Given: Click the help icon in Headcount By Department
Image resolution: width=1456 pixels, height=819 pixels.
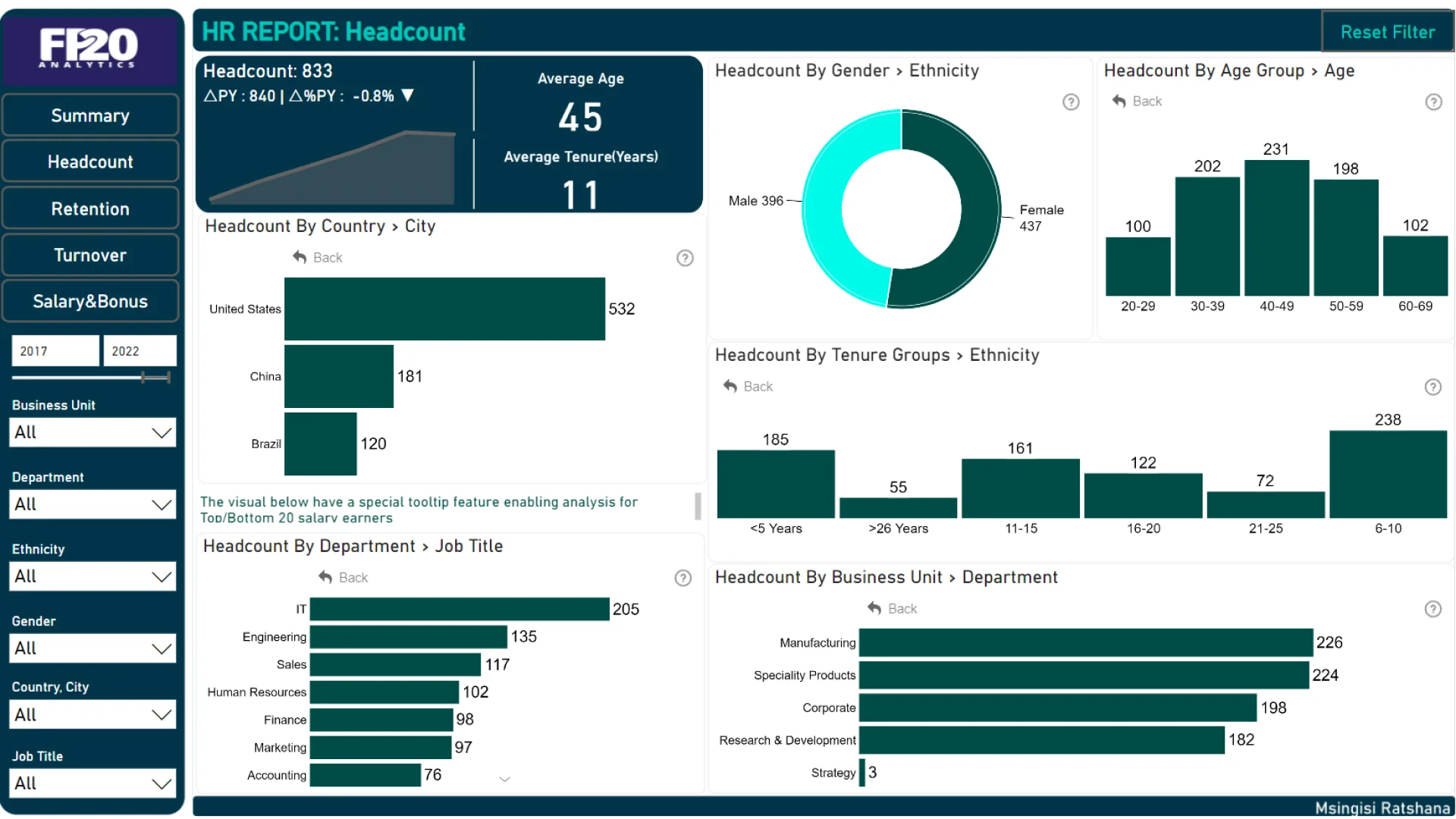Looking at the screenshot, I should coord(683,578).
